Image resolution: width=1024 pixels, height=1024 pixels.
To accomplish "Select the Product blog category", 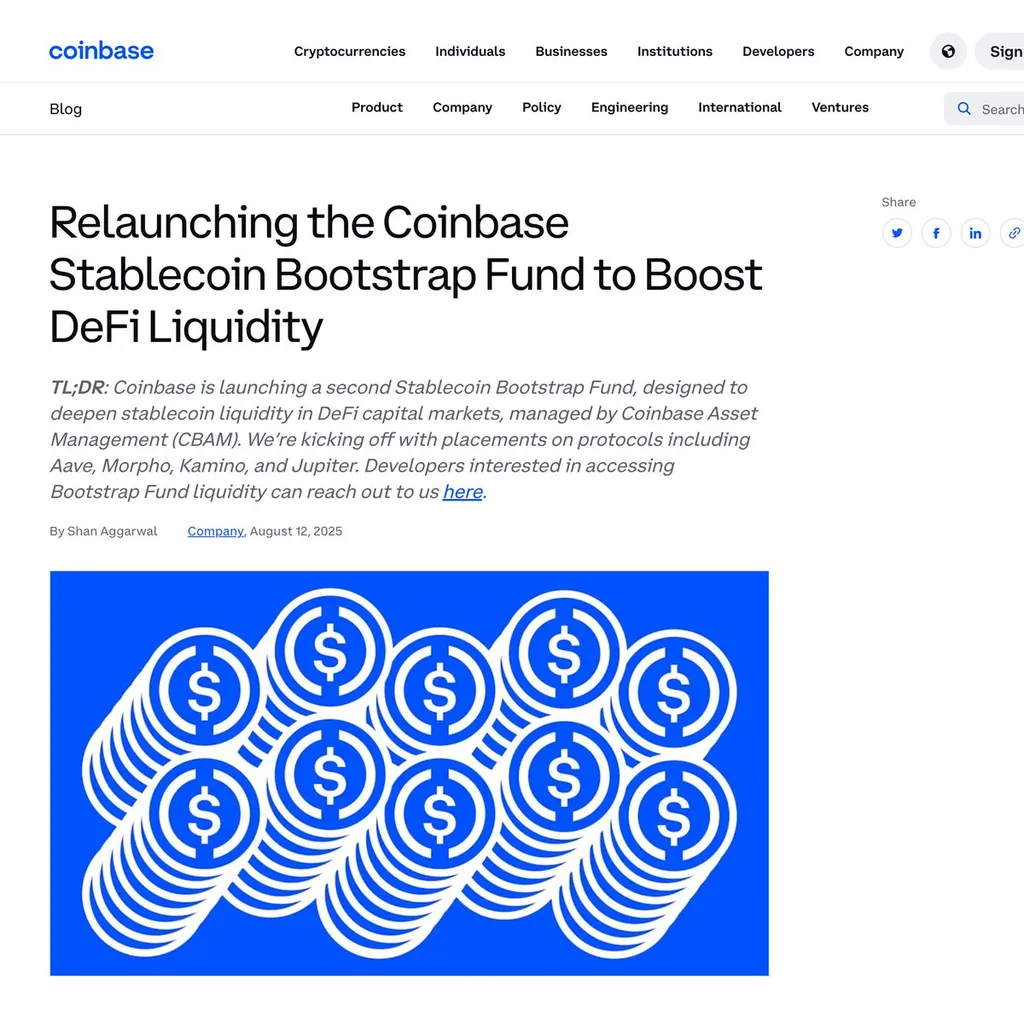I will pos(377,107).
